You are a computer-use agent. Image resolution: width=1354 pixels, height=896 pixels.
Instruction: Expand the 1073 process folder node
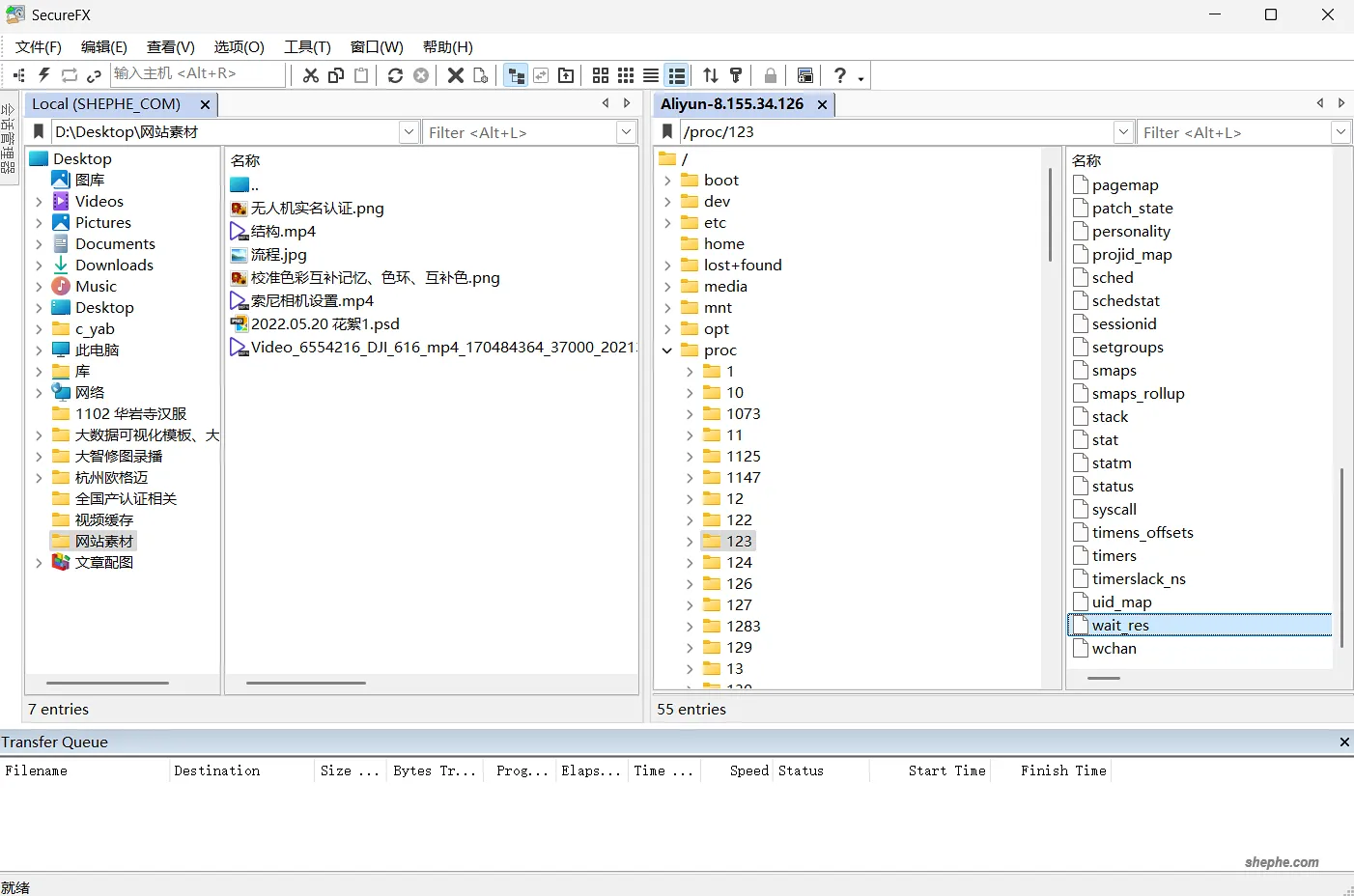[x=688, y=413]
